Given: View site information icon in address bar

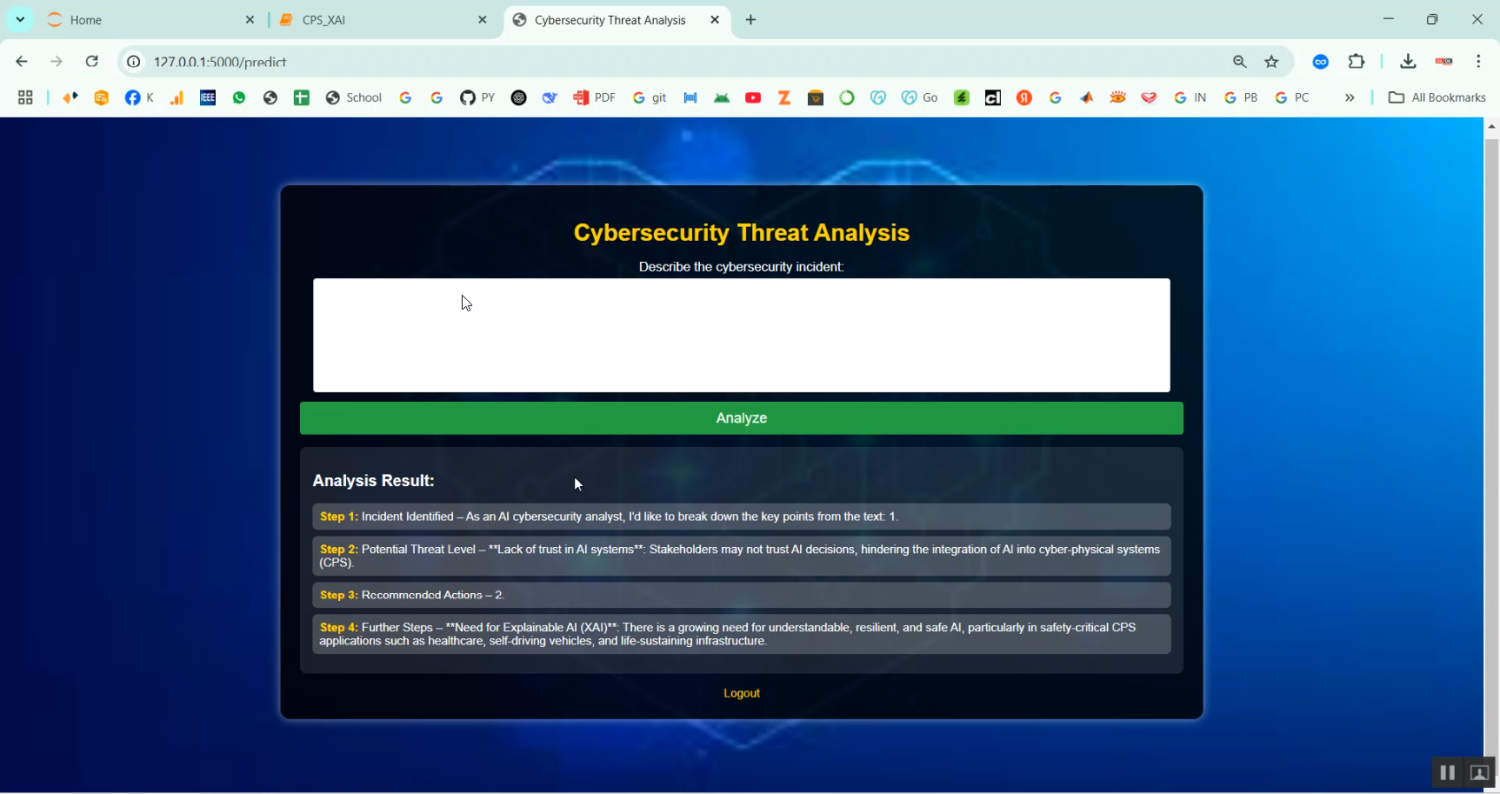Looking at the screenshot, I should pos(134,62).
